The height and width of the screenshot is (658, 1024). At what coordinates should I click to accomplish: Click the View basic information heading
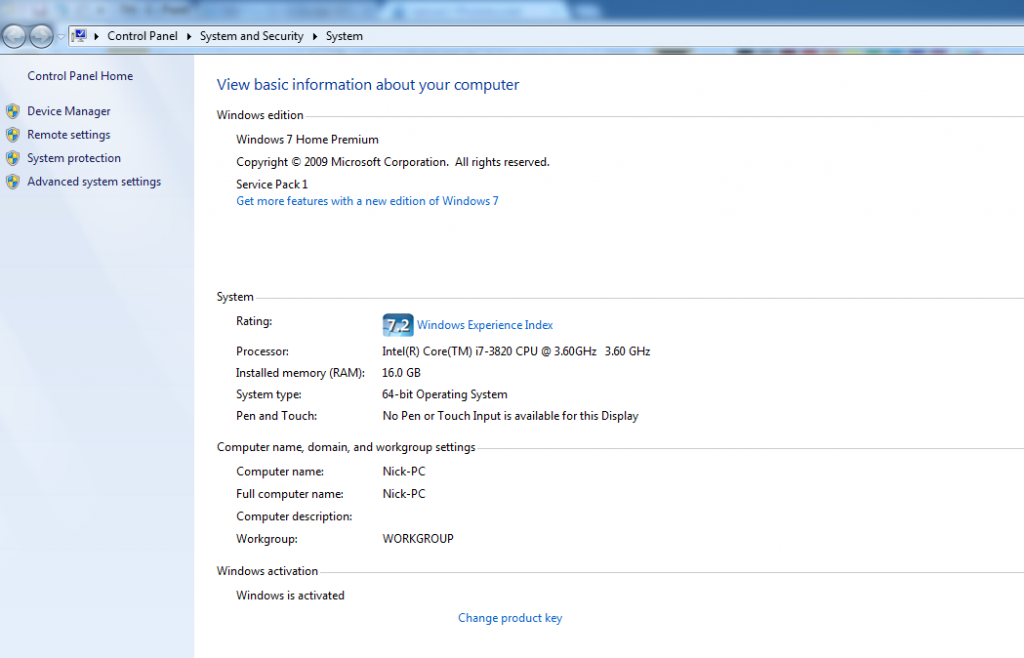point(368,85)
